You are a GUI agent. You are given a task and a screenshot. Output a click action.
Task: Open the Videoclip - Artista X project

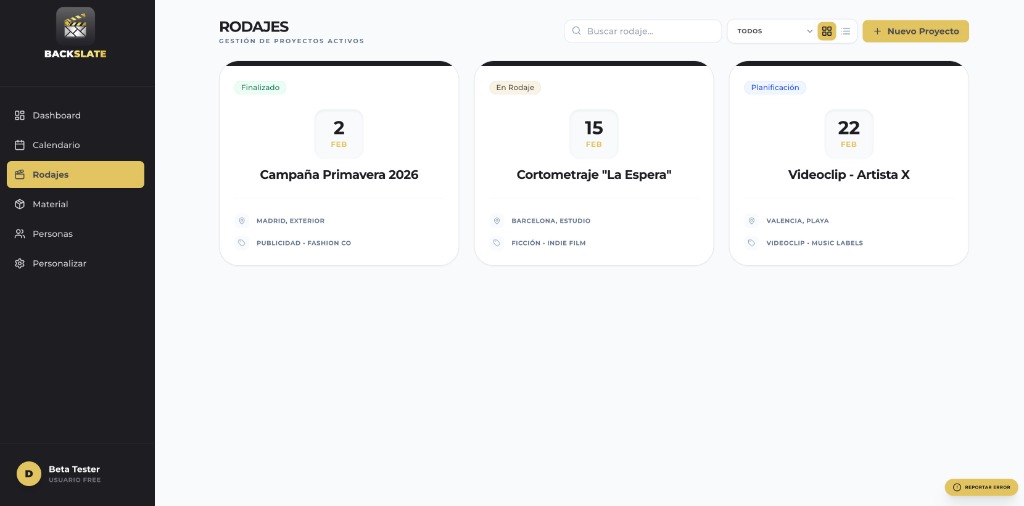click(x=848, y=175)
